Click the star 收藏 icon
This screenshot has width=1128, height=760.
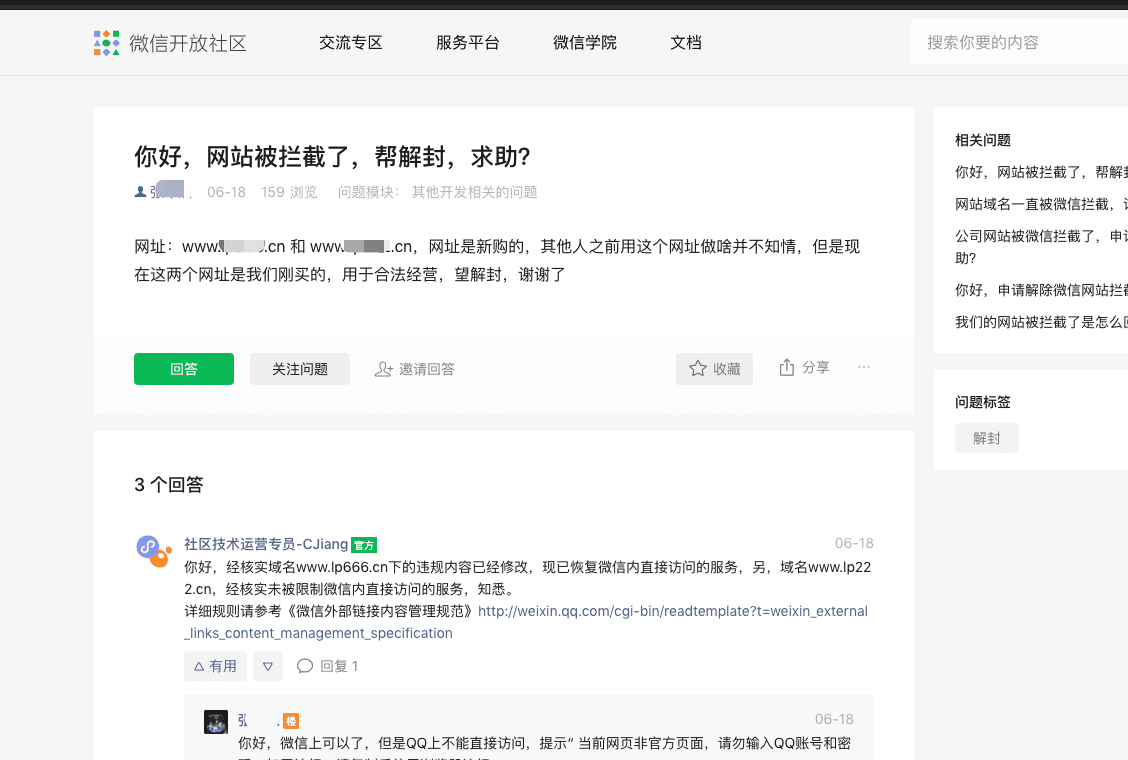tap(698, 368)
